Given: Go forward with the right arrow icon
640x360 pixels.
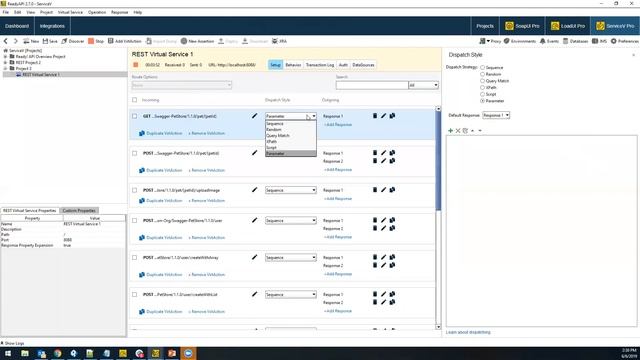Looking at the screenshot, I should point(16,41).
